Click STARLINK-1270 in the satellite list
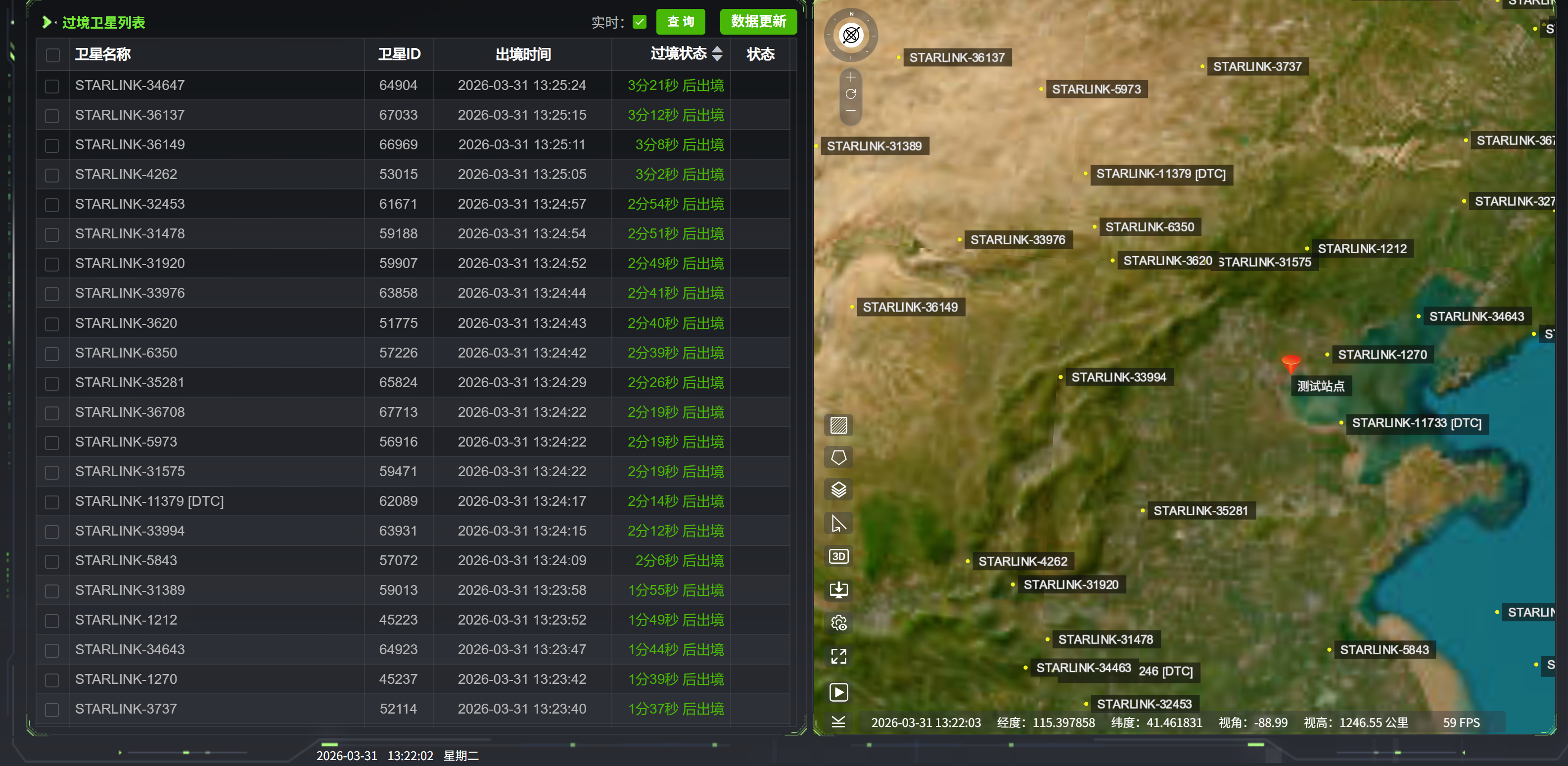Image resolution: width=1568 pixels, height=766 pixels. pos(126,679)
